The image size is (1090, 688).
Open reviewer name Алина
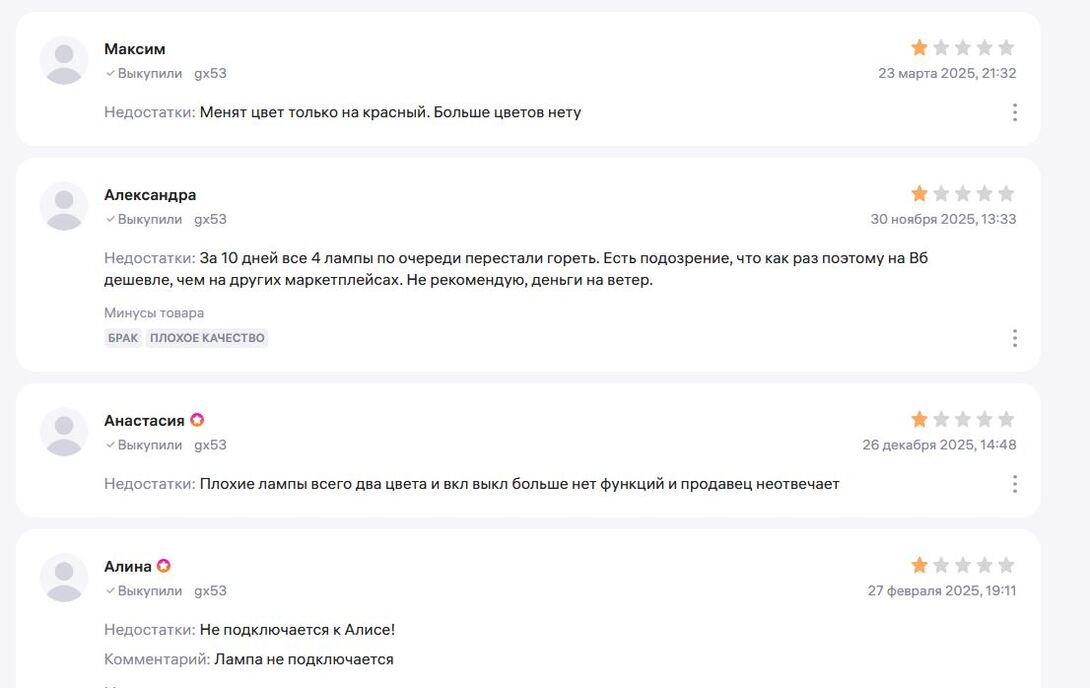coord(128,567)
